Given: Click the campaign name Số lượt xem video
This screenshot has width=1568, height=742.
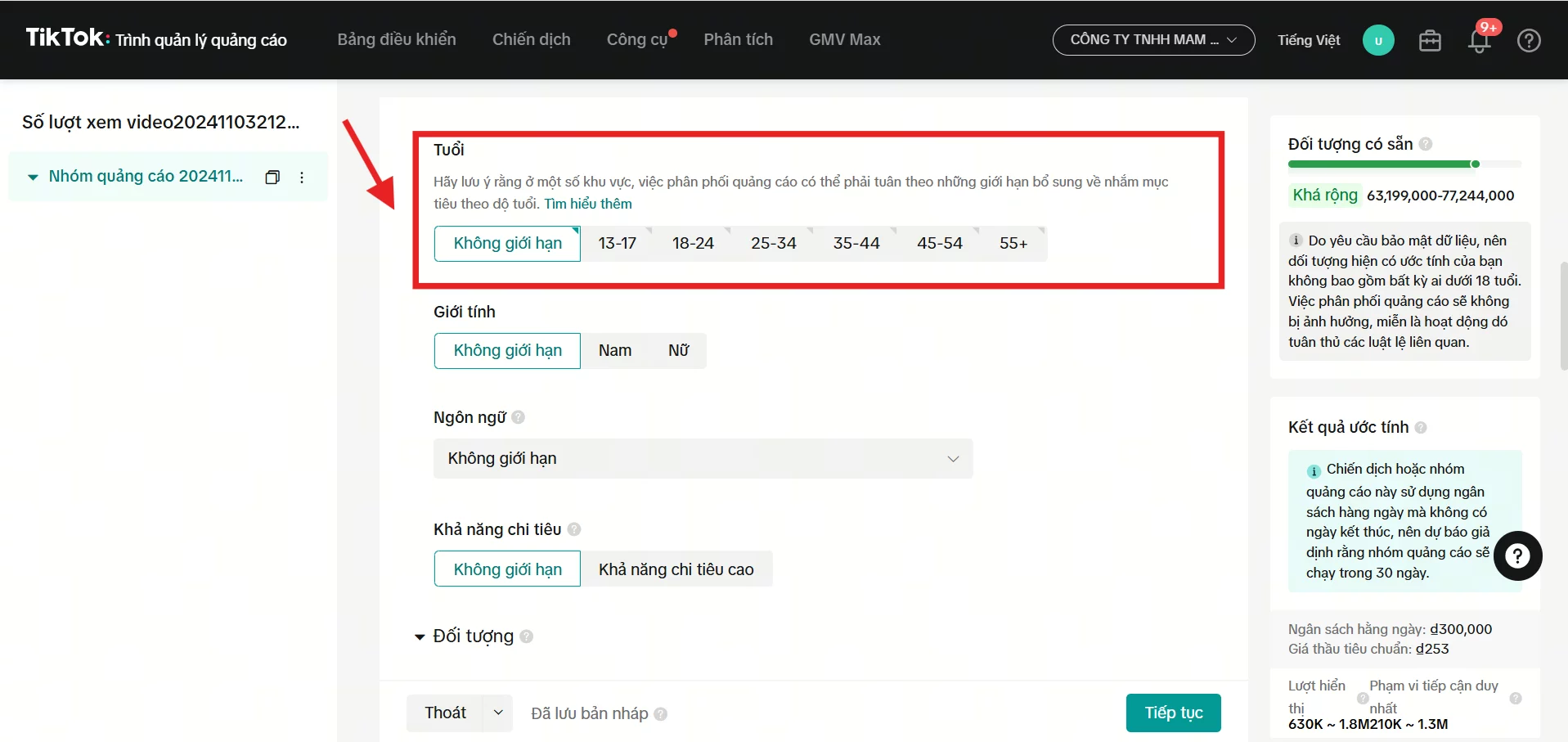Looking at the screenshot, I should click(x=161, y=122).
